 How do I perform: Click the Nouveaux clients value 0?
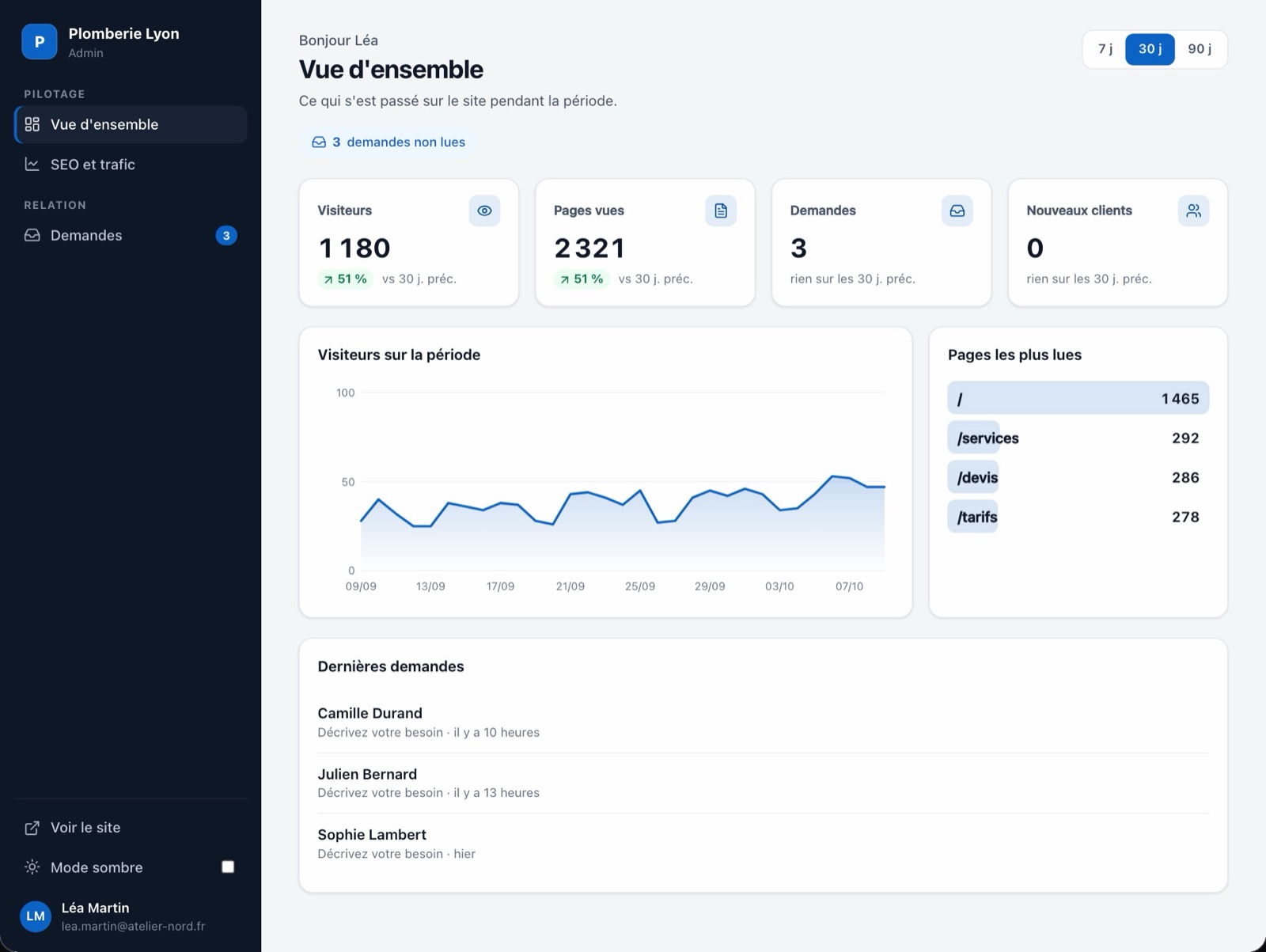pos(1035,248)
